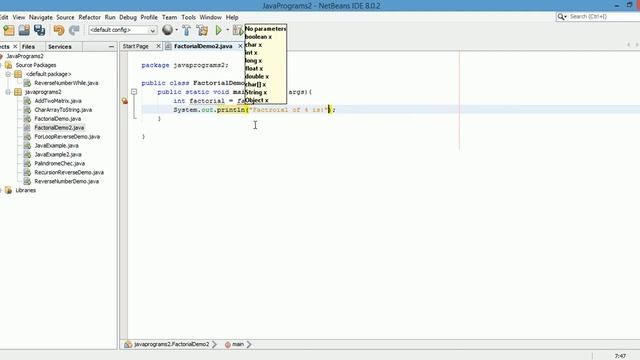This screenshot has width=640, height=360.
Task: Open the Window menu
Action: pos(211,18)
